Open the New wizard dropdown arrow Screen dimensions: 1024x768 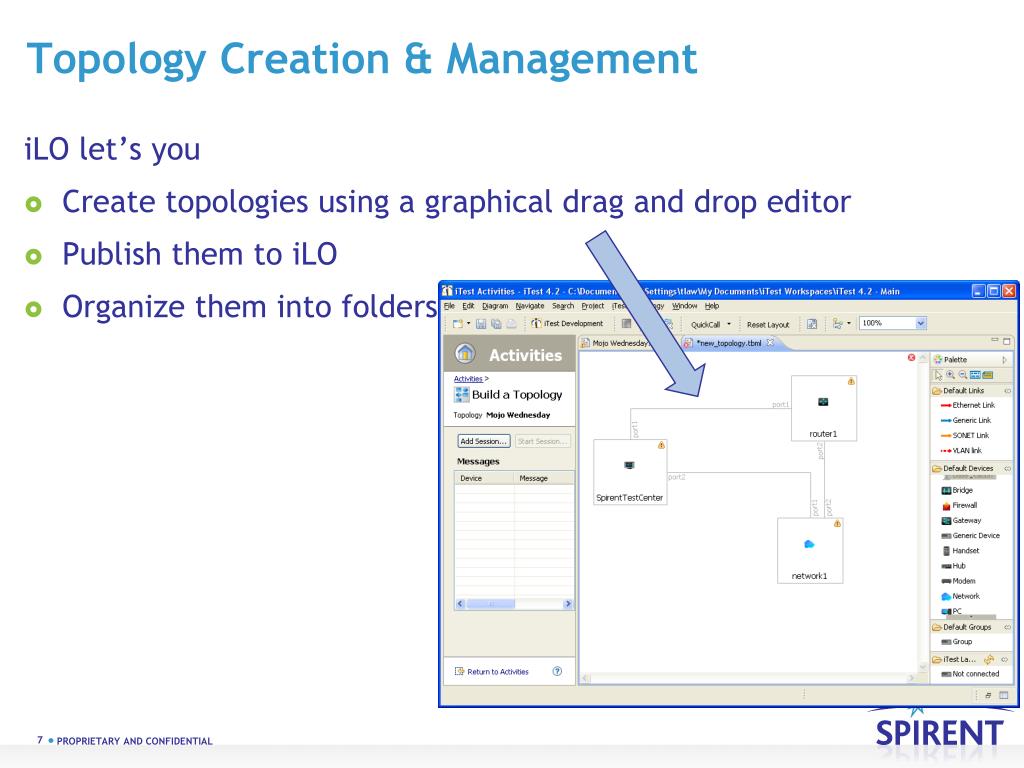468,323
